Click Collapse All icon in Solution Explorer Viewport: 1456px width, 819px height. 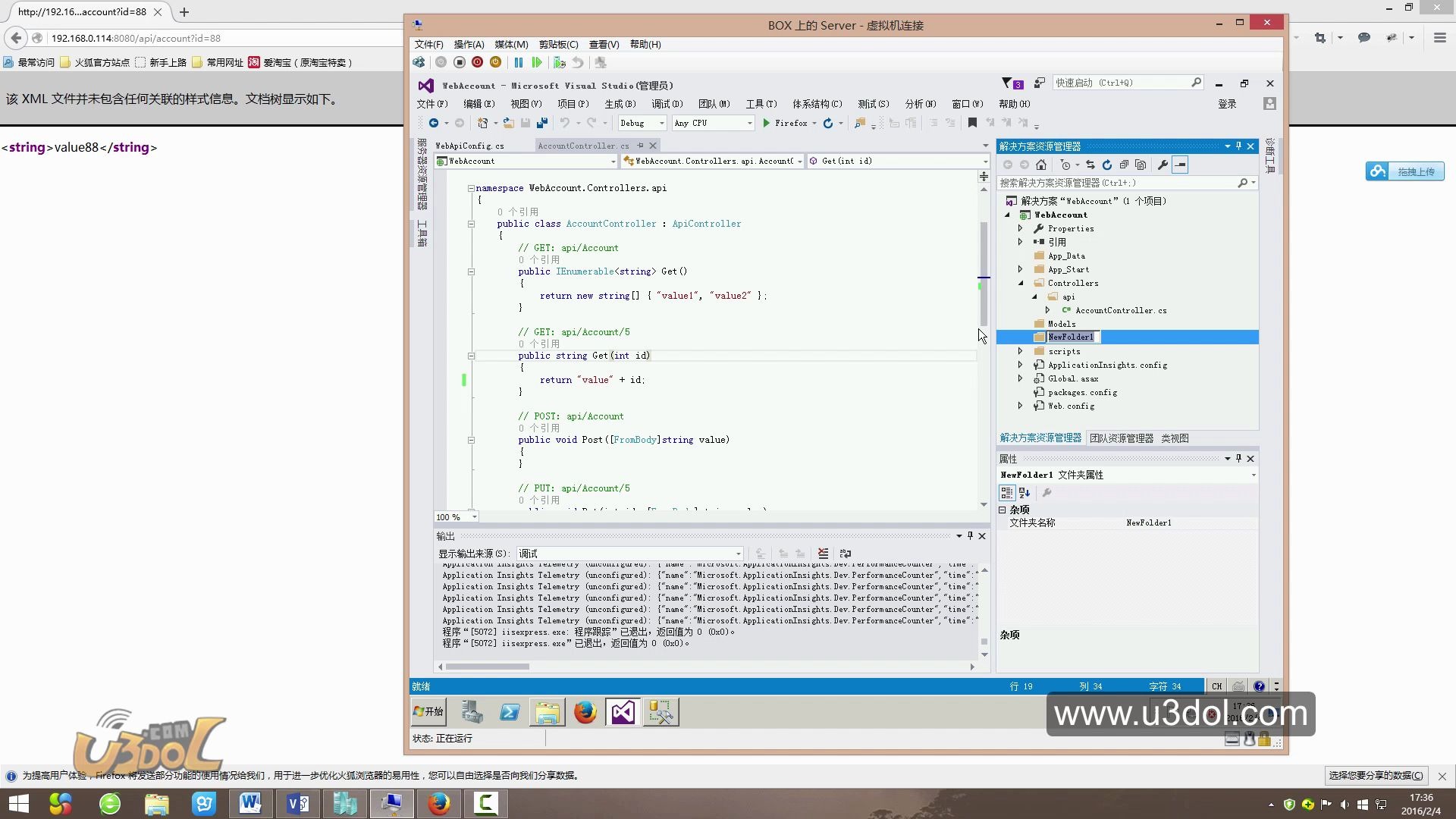(x=1124, y=165)
